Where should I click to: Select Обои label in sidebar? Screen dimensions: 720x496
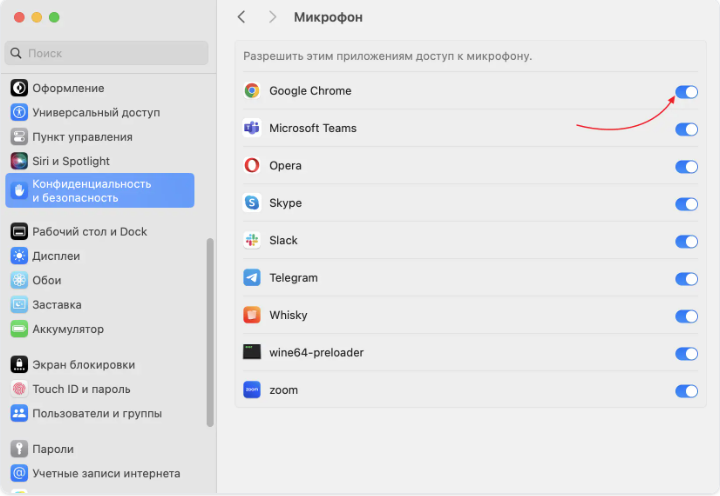(x=46, y=280)
